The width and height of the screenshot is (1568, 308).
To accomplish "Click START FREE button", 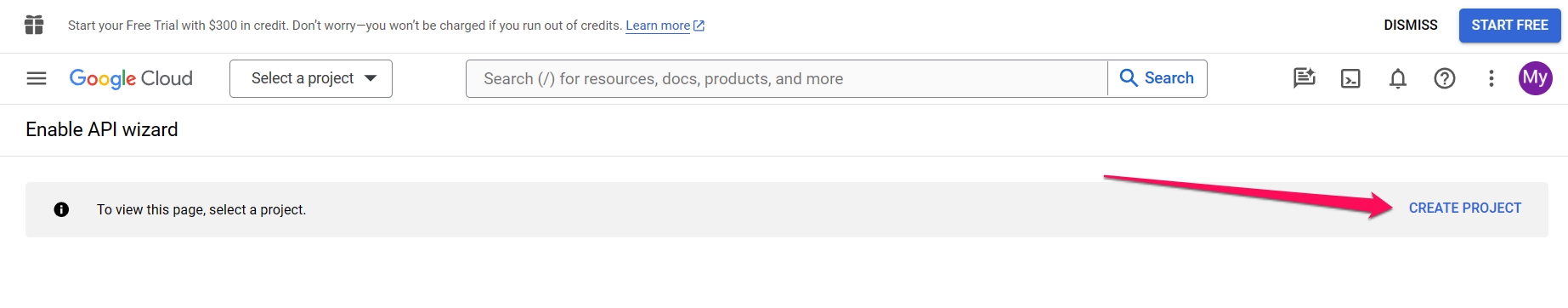I will [x=1510, y=26].
